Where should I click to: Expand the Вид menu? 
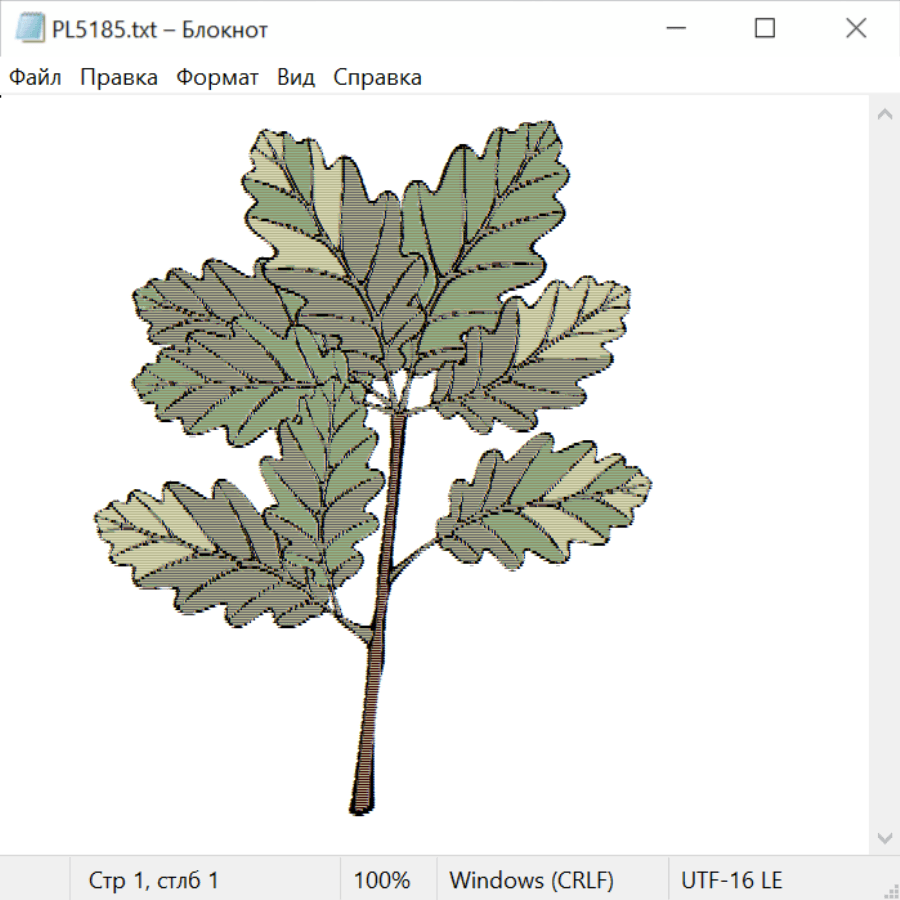pyautogui.click(x=296, y=78)
